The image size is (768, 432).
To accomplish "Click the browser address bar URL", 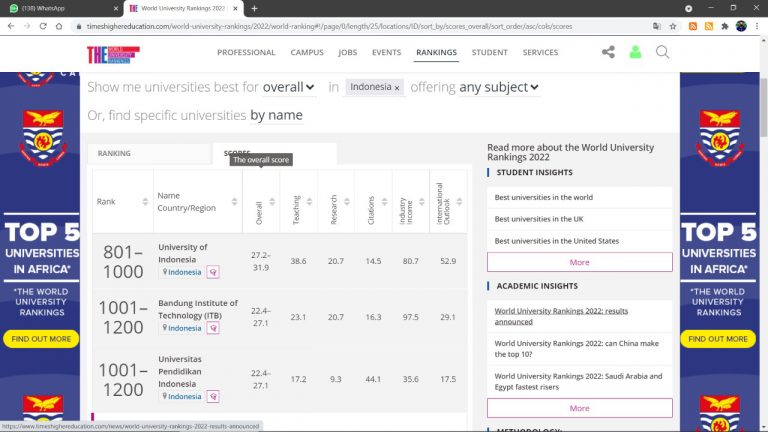I will point(329,26).
